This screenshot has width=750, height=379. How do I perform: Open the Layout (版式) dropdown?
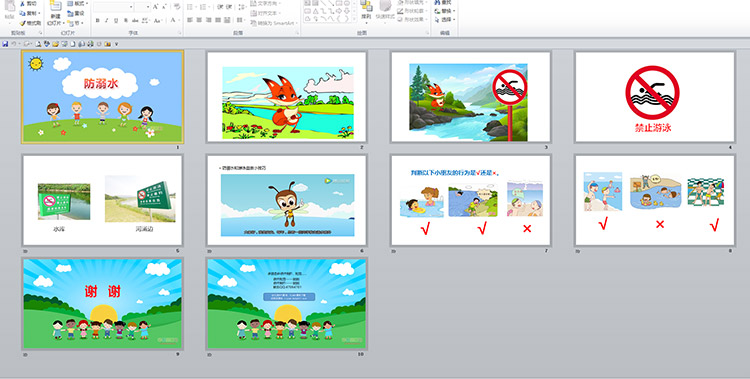click(77, 3)
